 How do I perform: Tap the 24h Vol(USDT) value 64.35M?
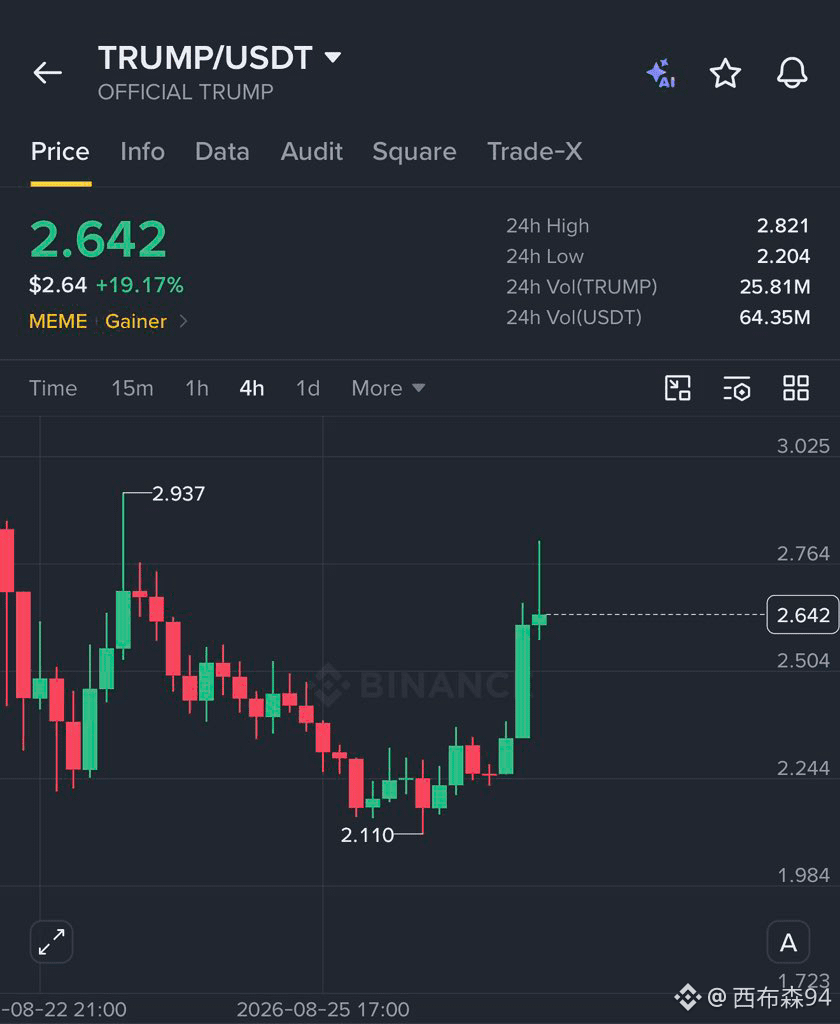tap(775, 317)
